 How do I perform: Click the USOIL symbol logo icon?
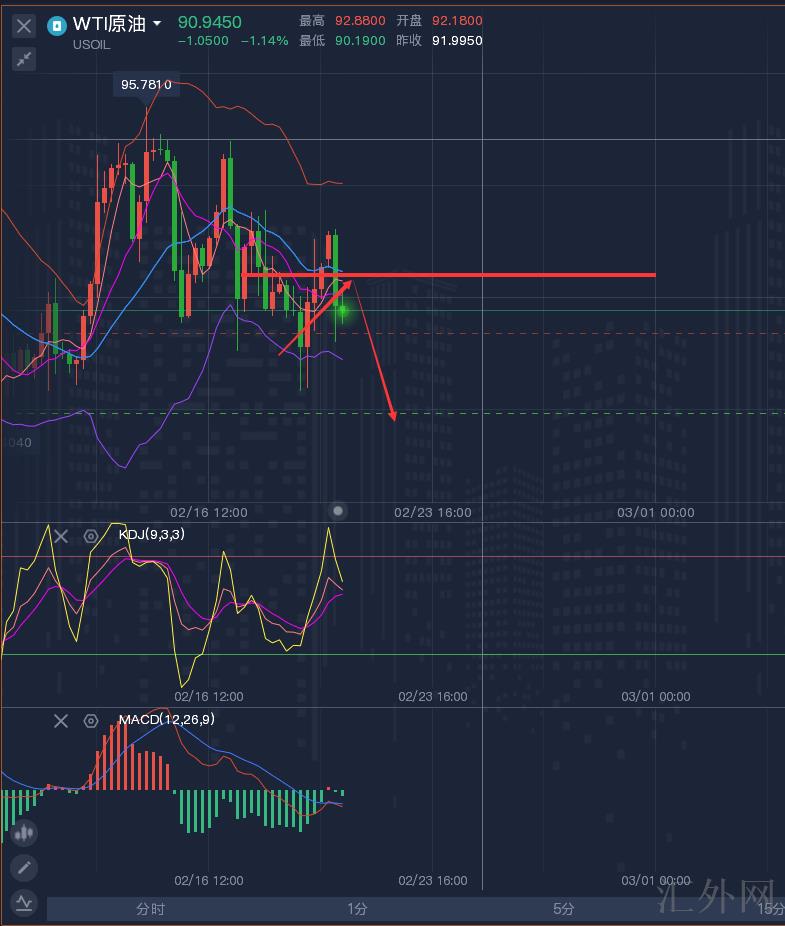click(58, 25)
